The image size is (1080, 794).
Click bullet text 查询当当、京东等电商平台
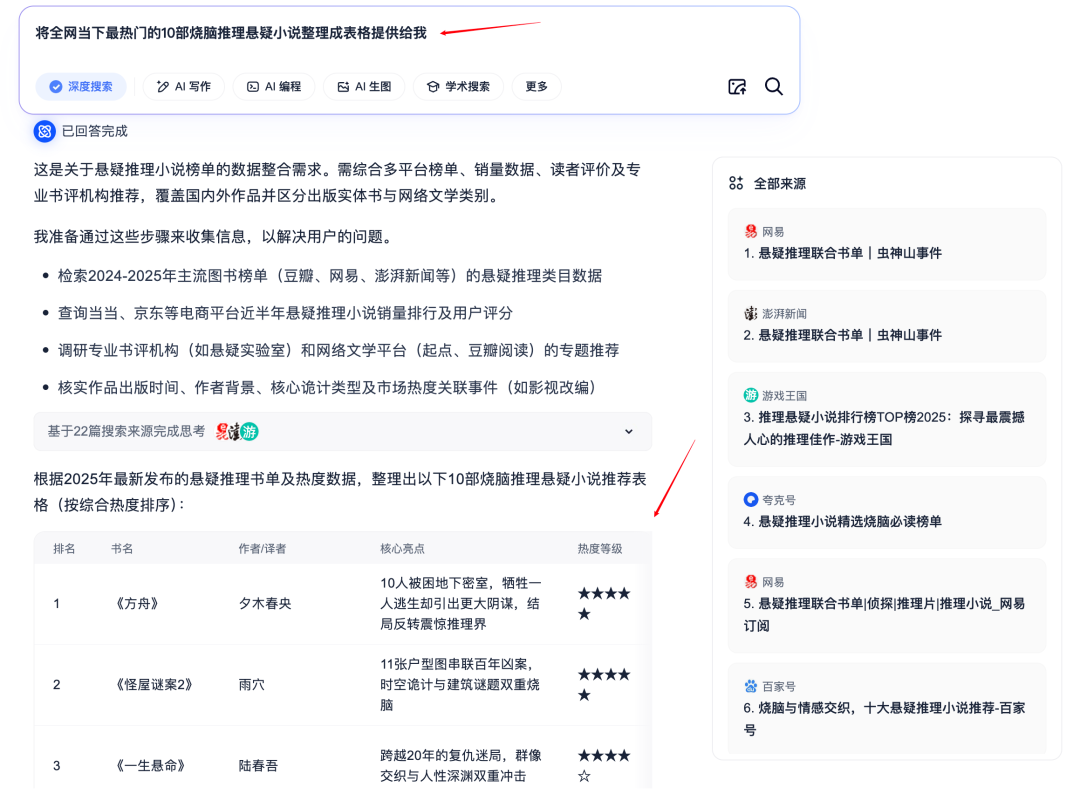point(285,313)
